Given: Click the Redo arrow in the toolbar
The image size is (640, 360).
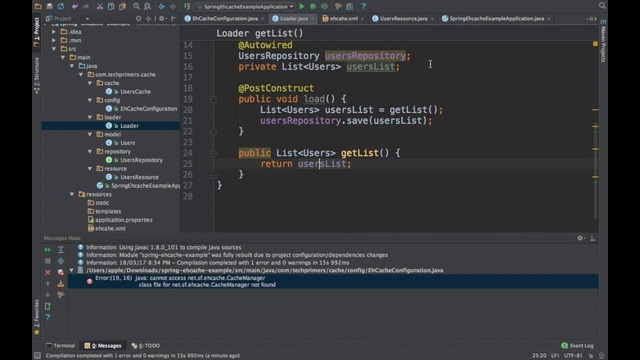Looking at the screenshot, I should 86,6.
